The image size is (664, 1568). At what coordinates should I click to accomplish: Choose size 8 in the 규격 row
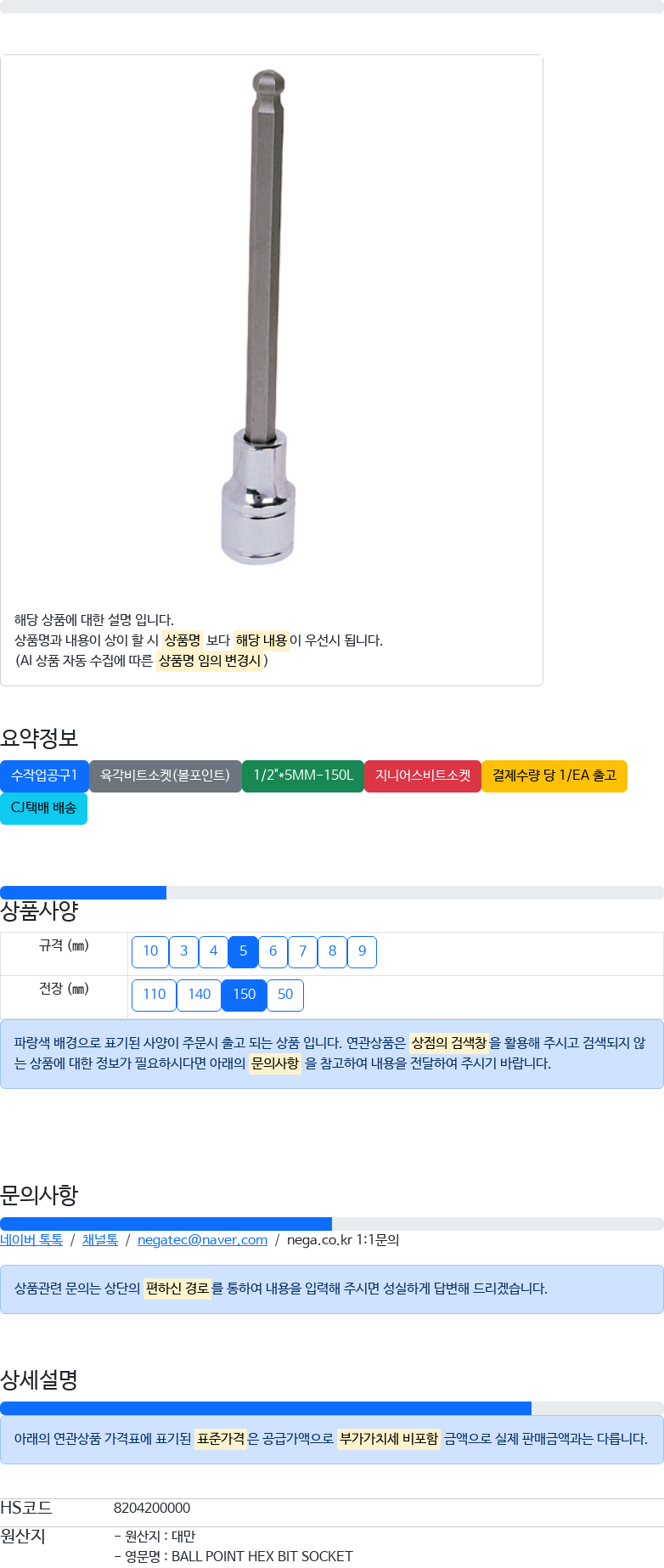pos(332,951)
